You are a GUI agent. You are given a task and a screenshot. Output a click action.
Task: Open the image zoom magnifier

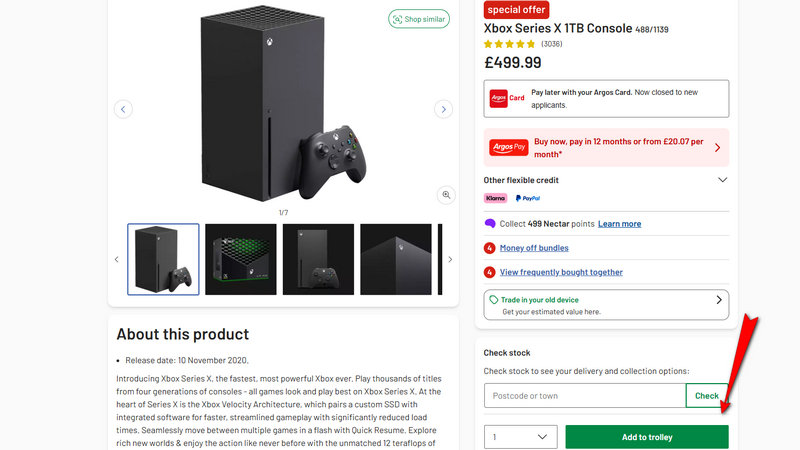click(x=447, y=194)
